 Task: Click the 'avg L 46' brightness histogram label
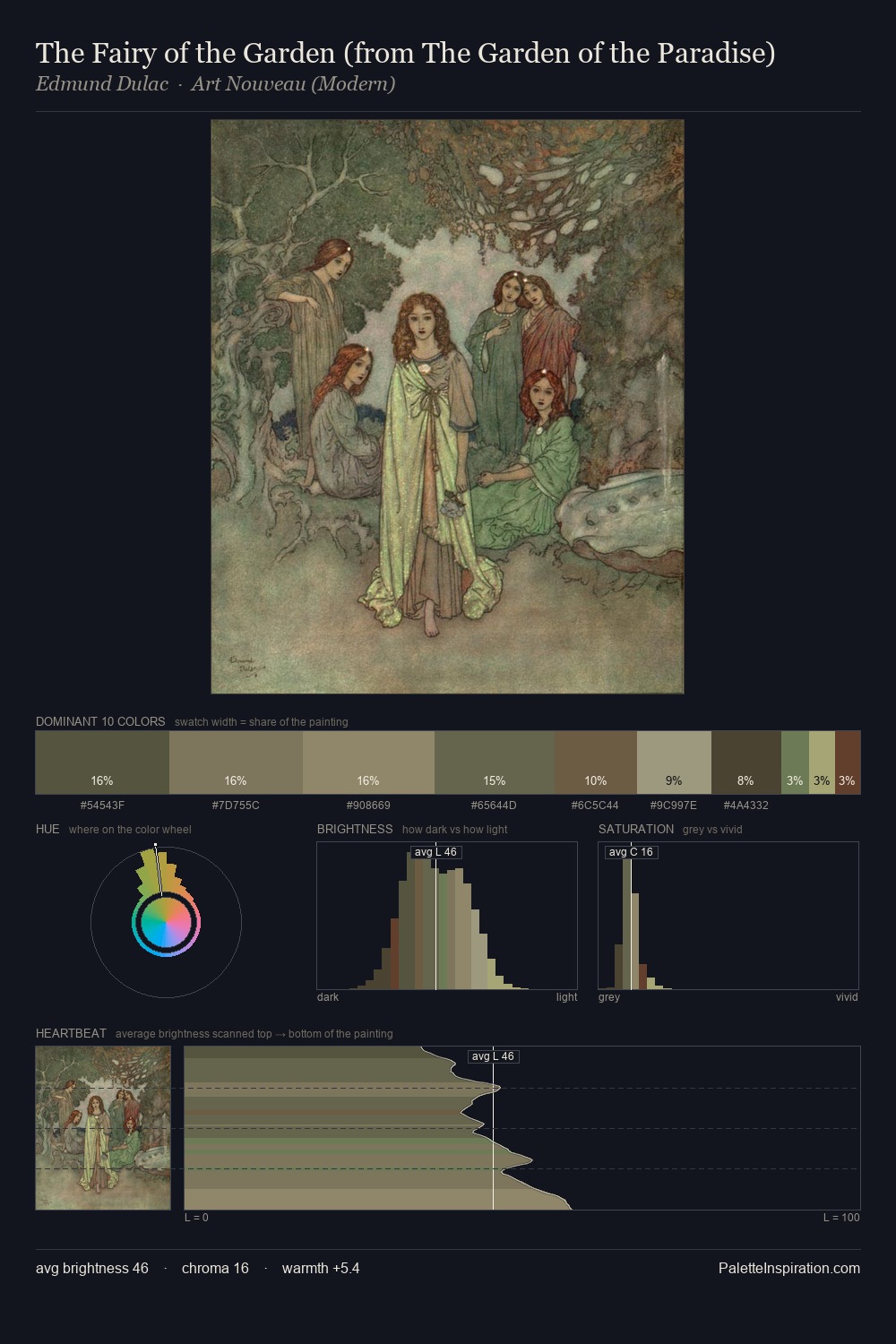click(435, 852)
